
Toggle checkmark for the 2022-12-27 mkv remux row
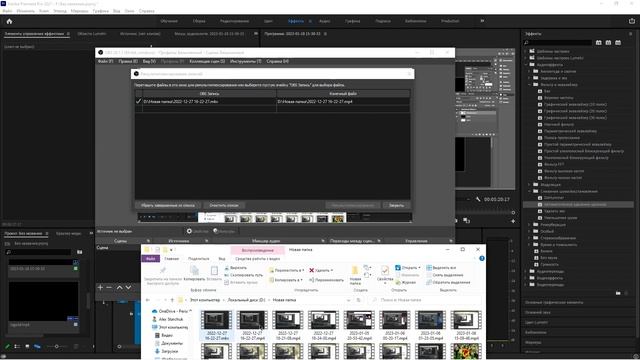[138, 101]
